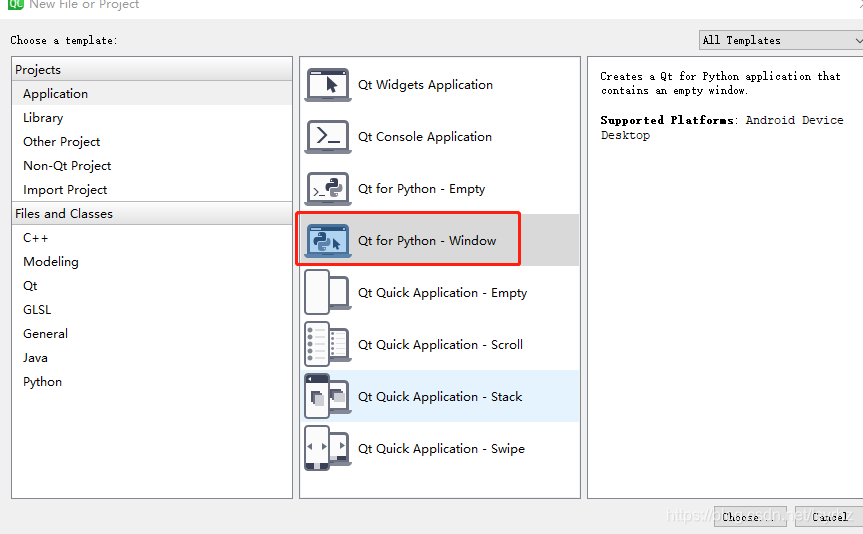863x534 pixels.
Task: Select the Modeling files category
Action: click(152, 261)
